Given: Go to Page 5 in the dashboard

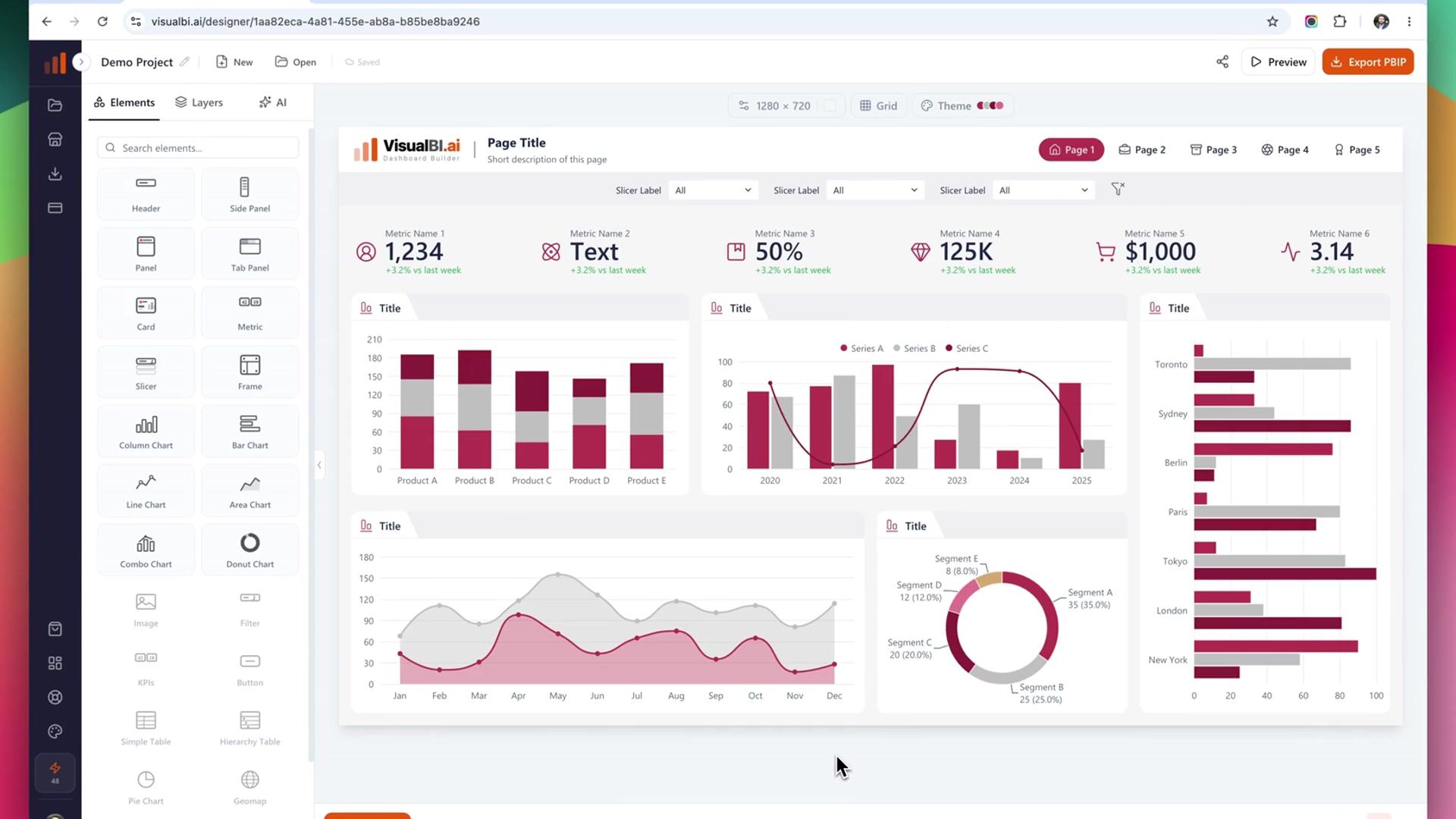Looking at the screenshot, I should pos(1357,149).
